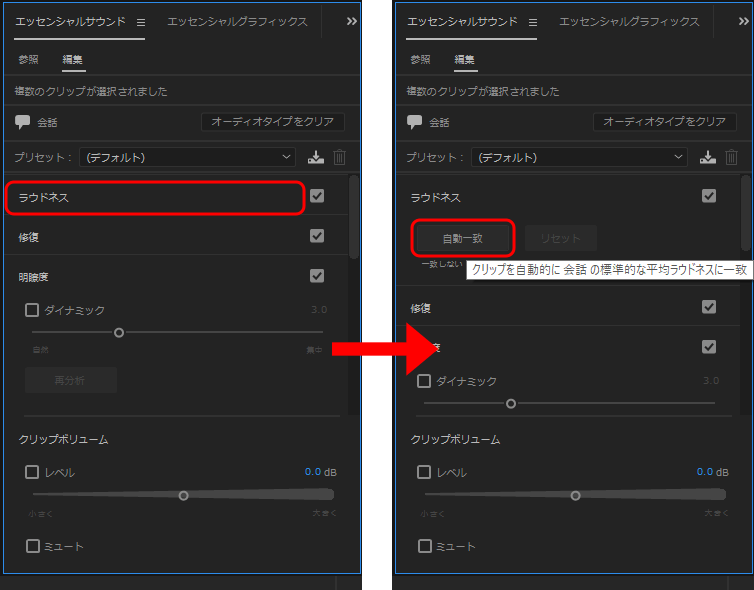Expand the 修復 section in left panel
754x590 pixels.
[30, 237]
